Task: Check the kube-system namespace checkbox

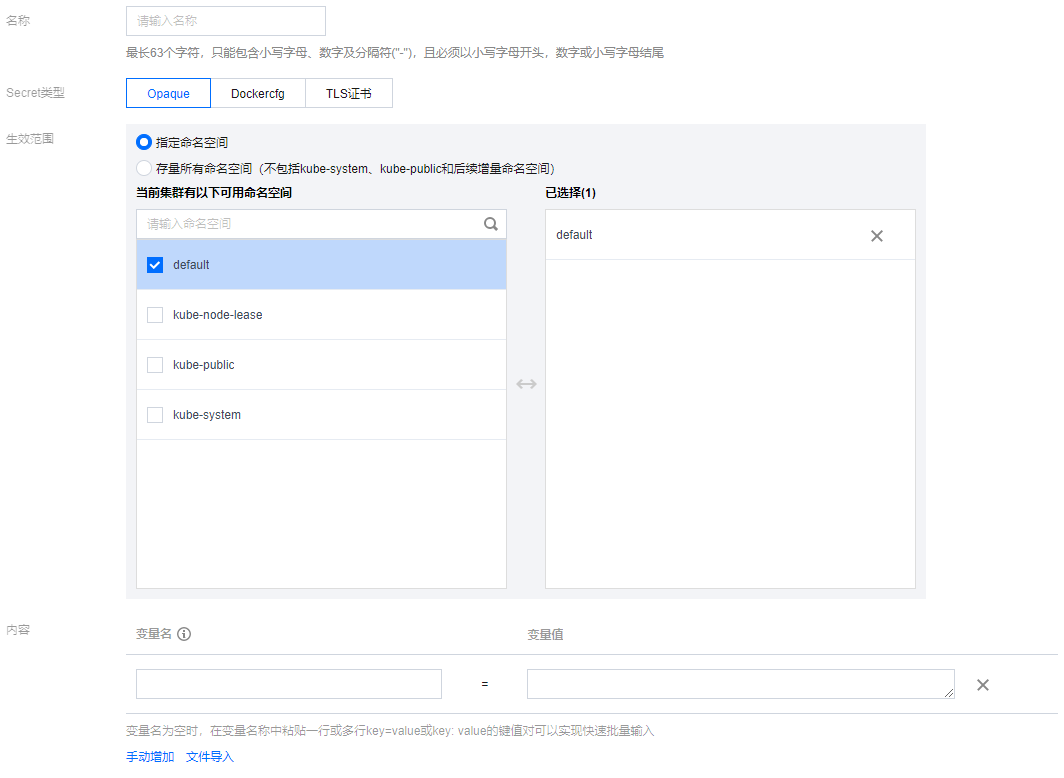Action: (x=155, y=414)
